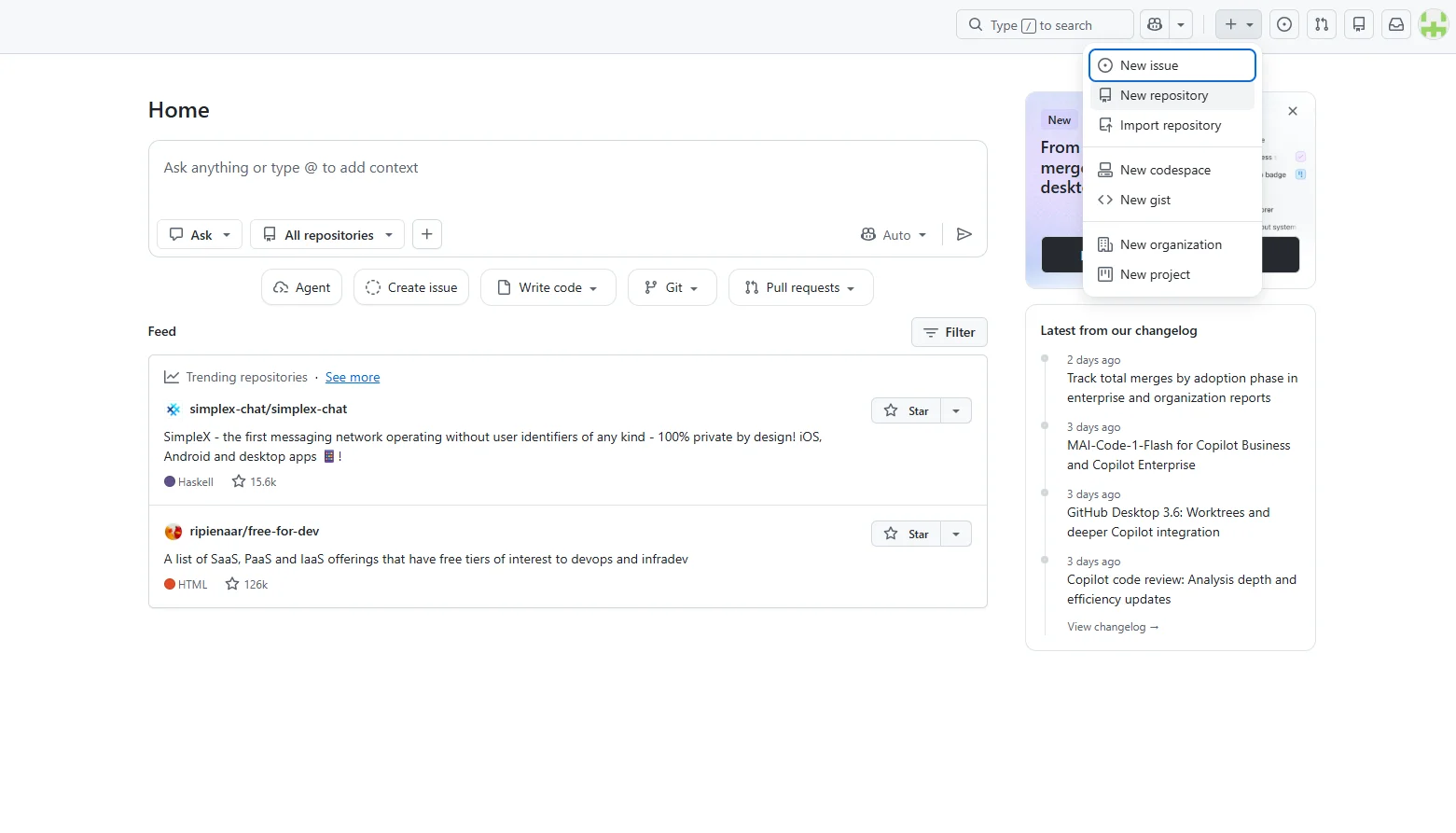Open the Repositories icon in header

[x=1359, y=24]
